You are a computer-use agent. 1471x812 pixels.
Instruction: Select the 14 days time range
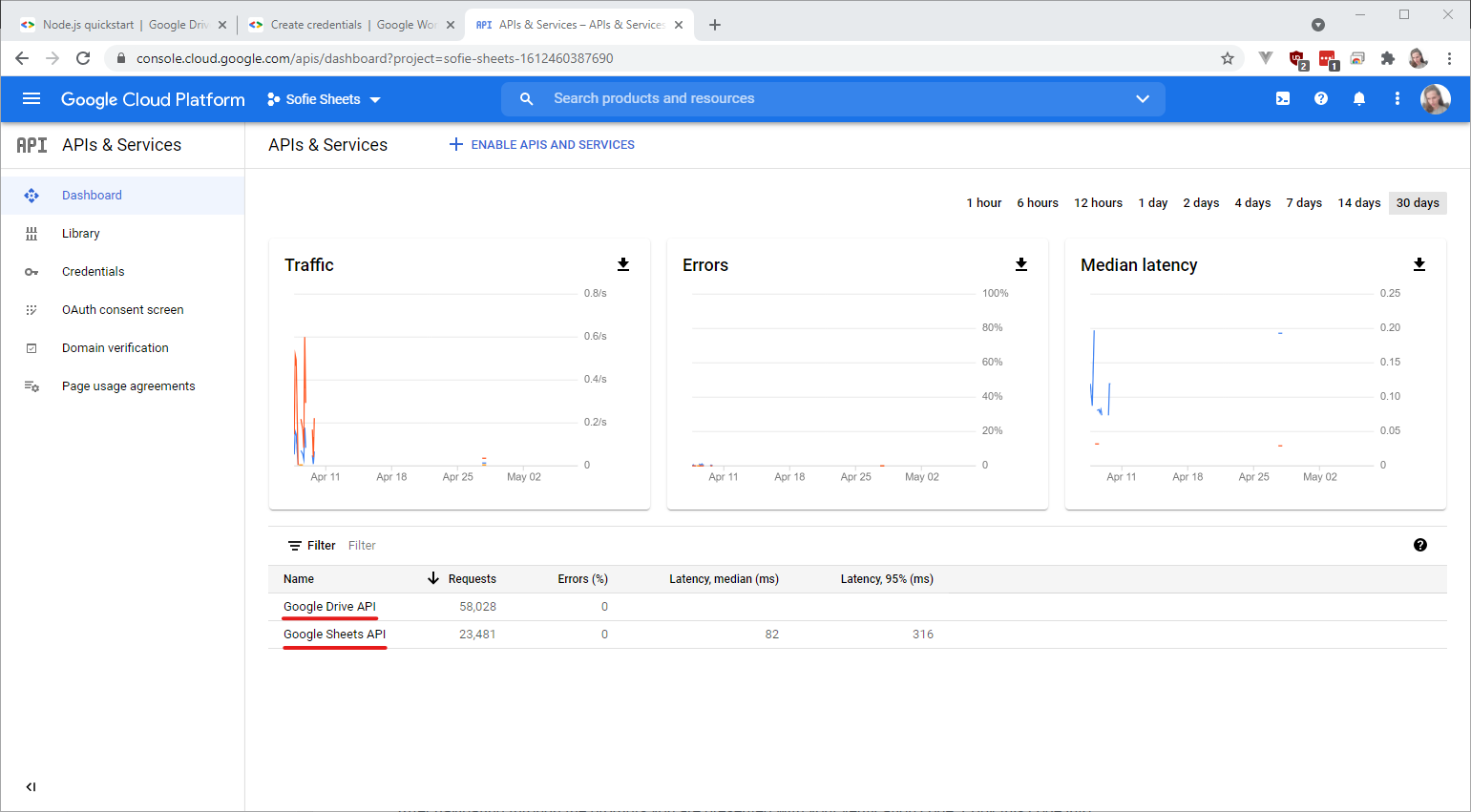click(1359, 203)
